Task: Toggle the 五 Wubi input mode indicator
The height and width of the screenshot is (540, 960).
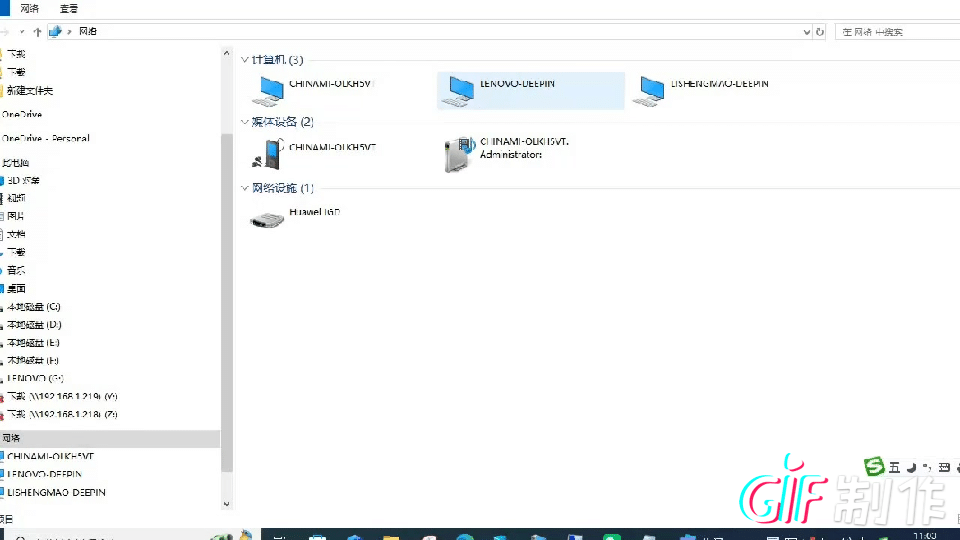Action: click(894, 468)
